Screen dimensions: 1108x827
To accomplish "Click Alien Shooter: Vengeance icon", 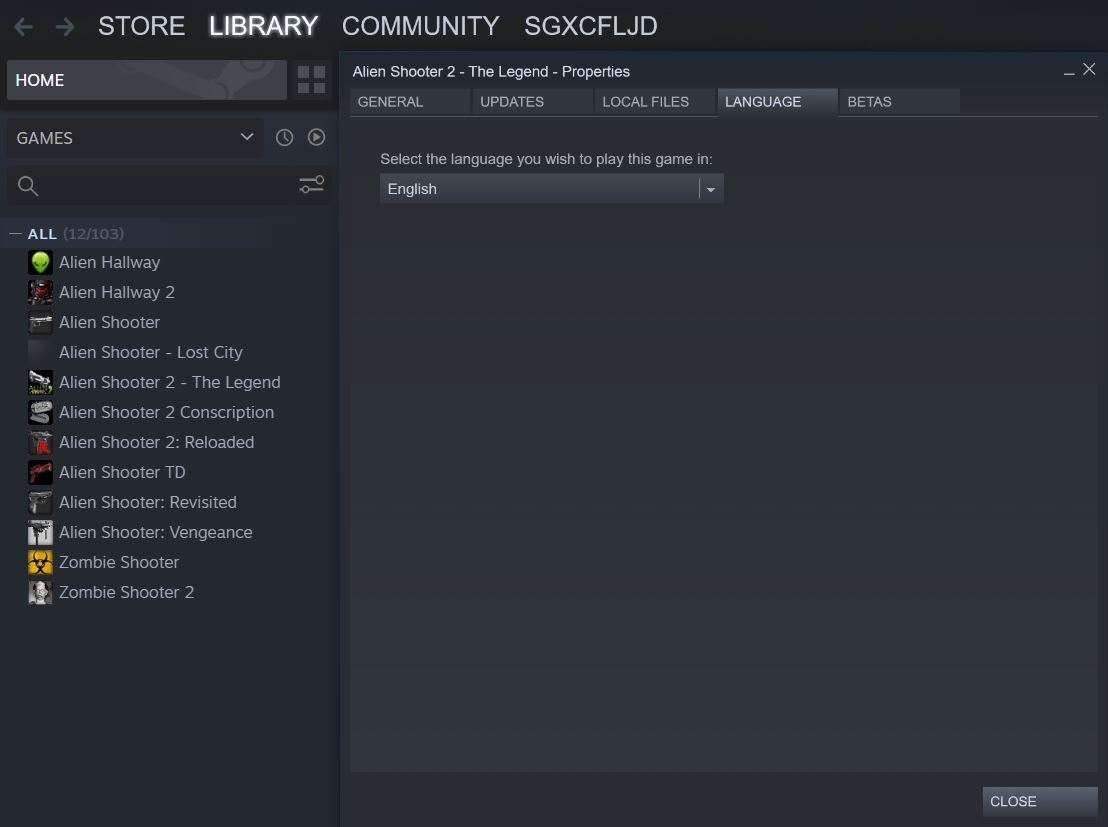I will click(x=40, y=532).
